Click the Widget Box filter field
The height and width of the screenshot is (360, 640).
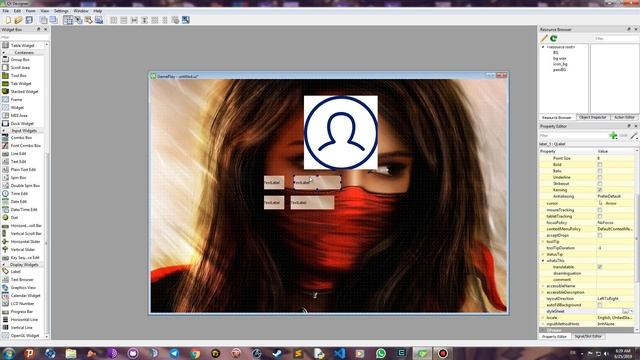pos(24,37)
